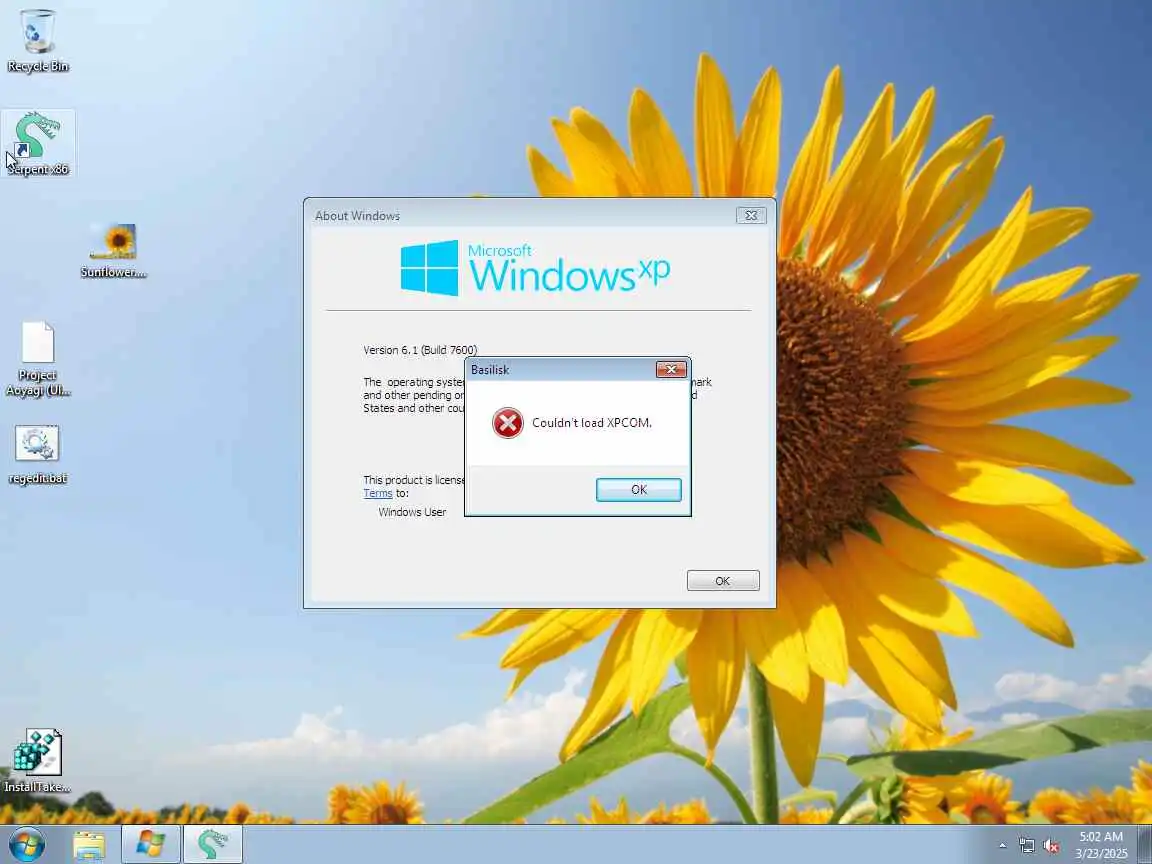1152x864 pixels.
Task: Switch to the About Windows taskbar button
Action: (x=151, y=845)
